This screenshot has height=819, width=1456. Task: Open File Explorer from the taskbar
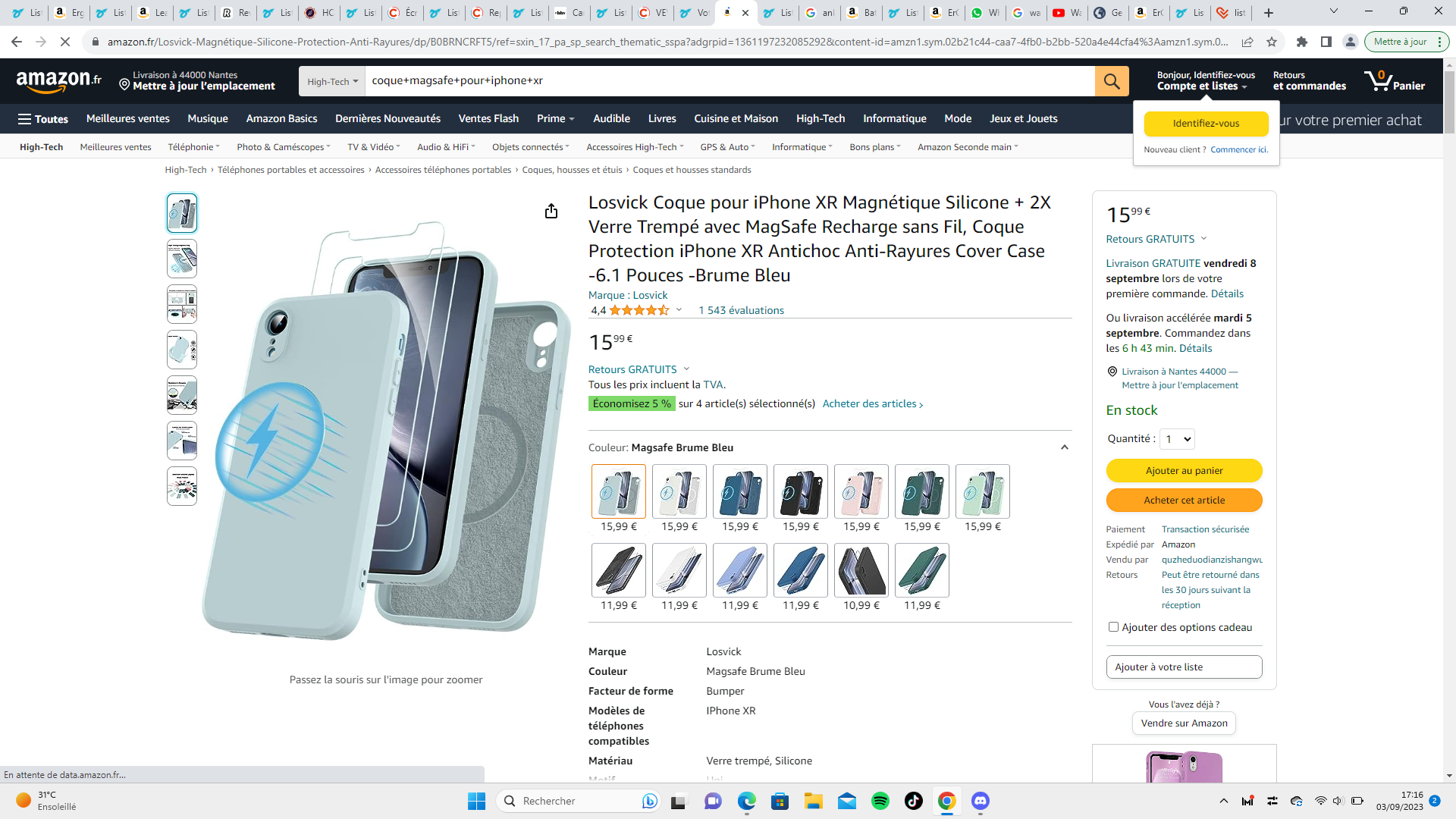point(814,801)
